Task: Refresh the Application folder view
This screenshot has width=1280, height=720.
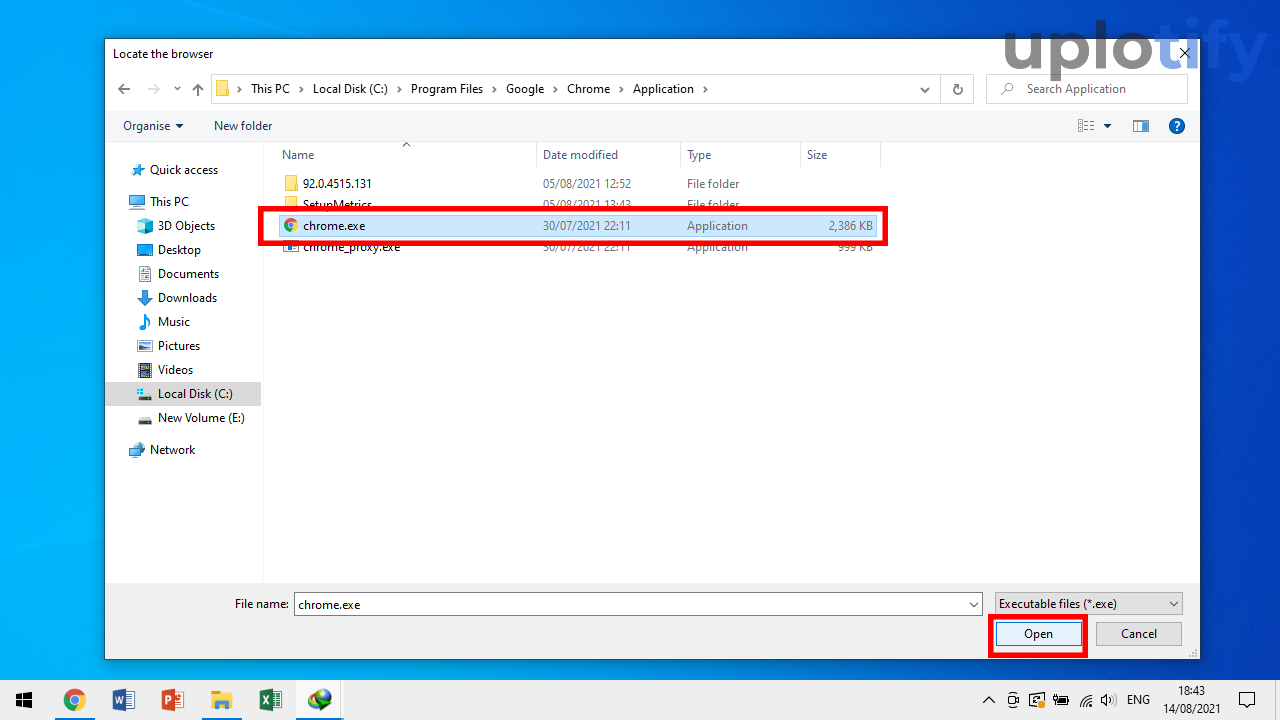Action: click(957, 89)
